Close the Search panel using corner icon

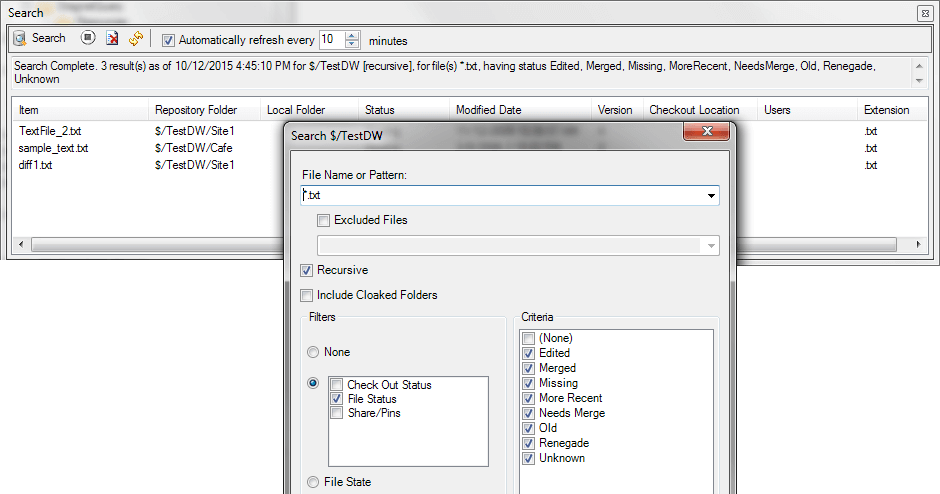[925, 13]
